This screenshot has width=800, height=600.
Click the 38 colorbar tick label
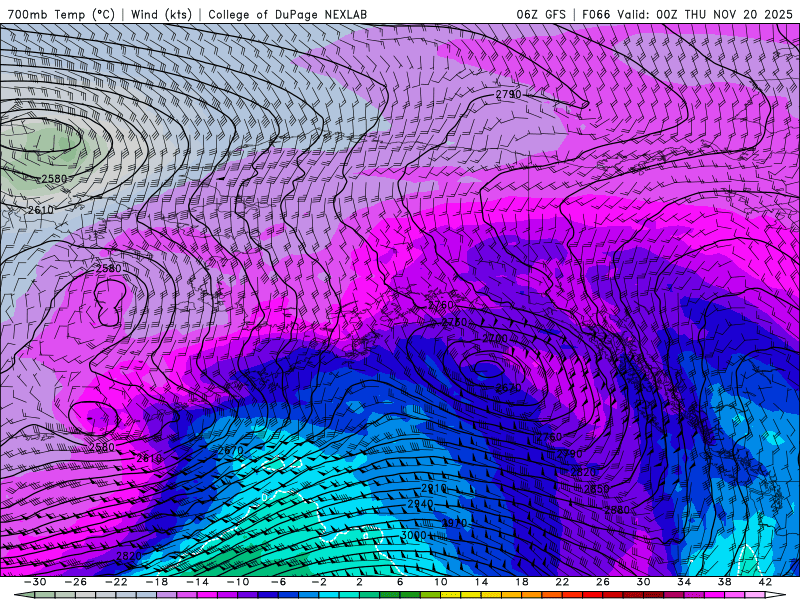point(724,582)
